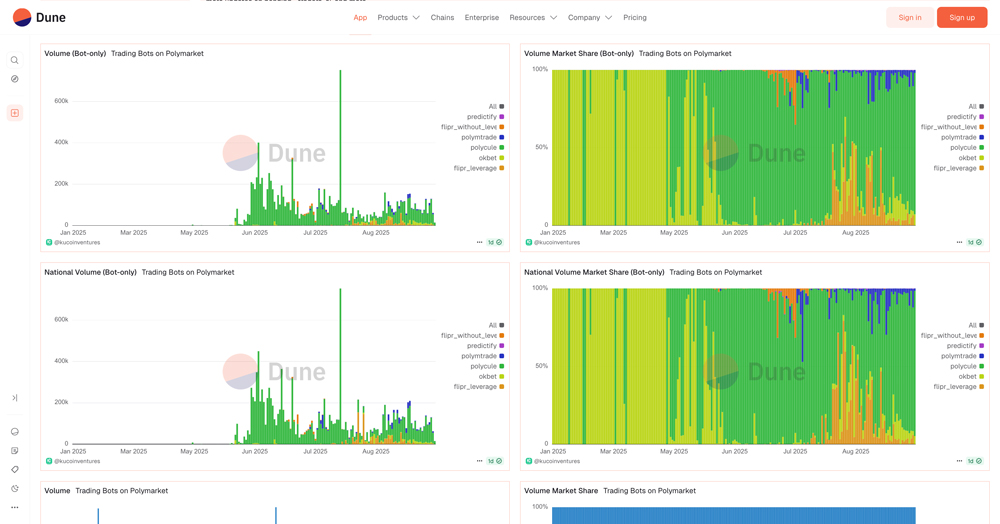Image resolution: width=1000 pixels, height=524 pixels.
Task: Expand the Resources dropdown menu
Action: coord(532,17)
